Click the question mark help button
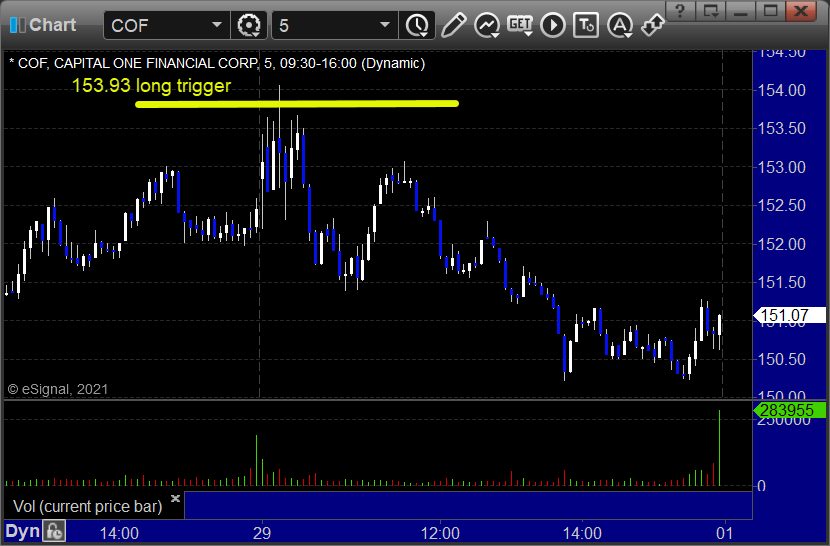The height and width of the screenshot is (546, 830). pos(680,11)
